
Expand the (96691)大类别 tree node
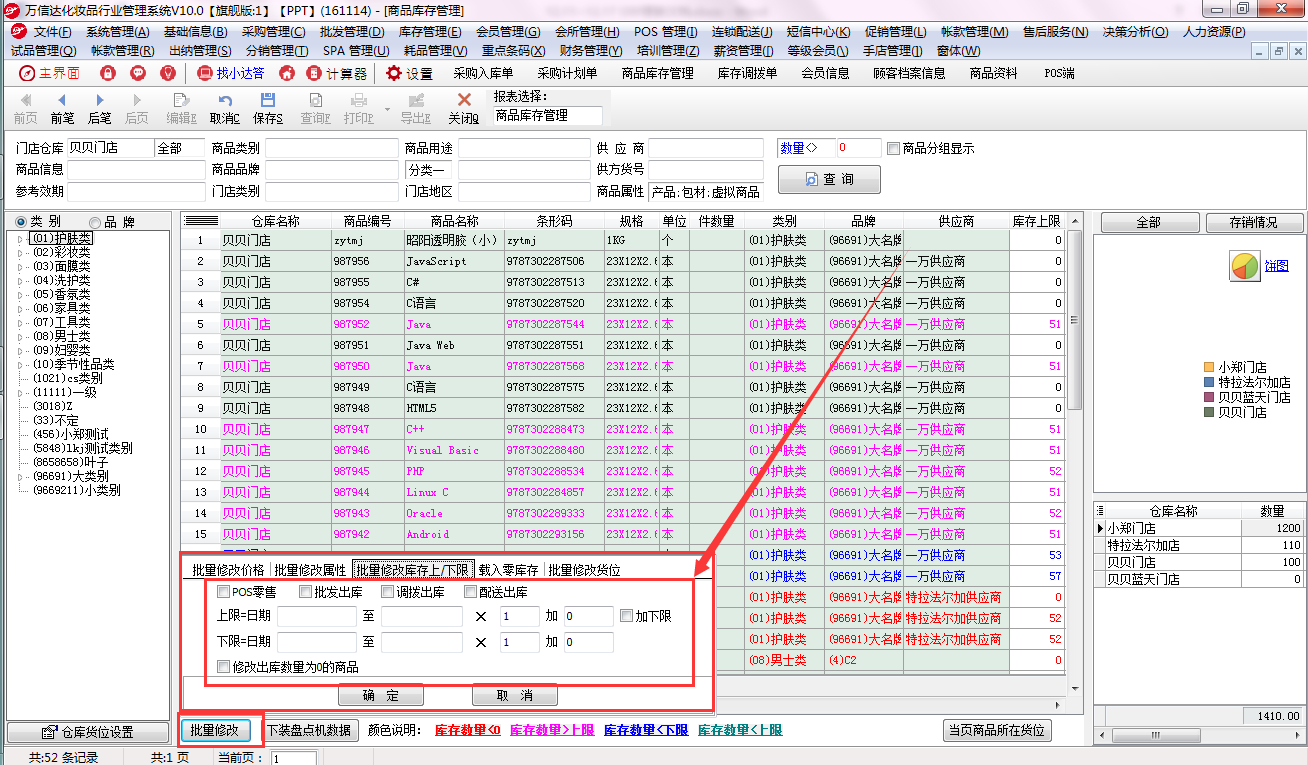(x=21, y=477)
